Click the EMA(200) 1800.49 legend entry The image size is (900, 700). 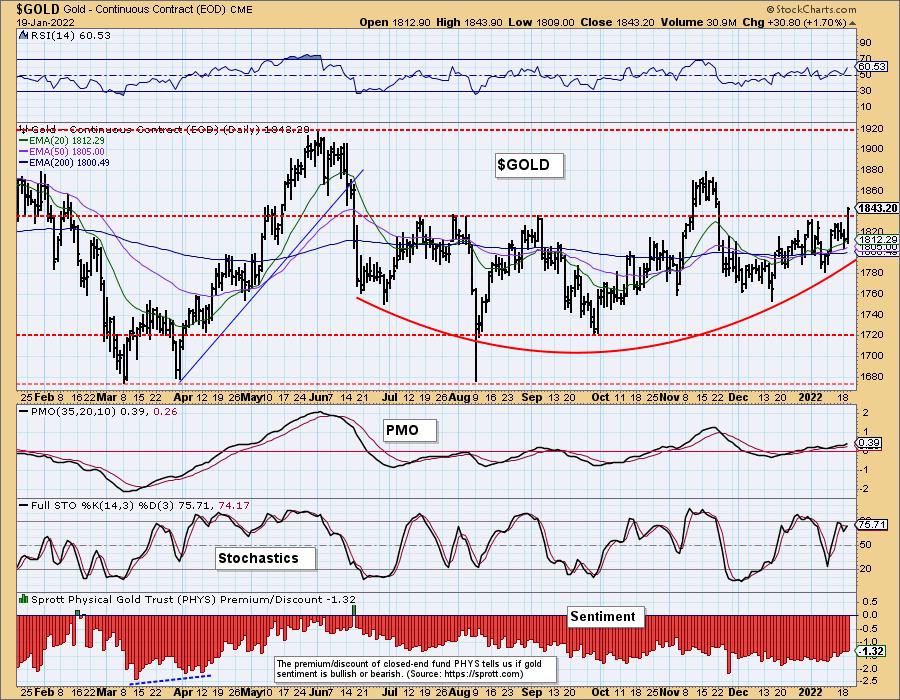click(64, 162)
